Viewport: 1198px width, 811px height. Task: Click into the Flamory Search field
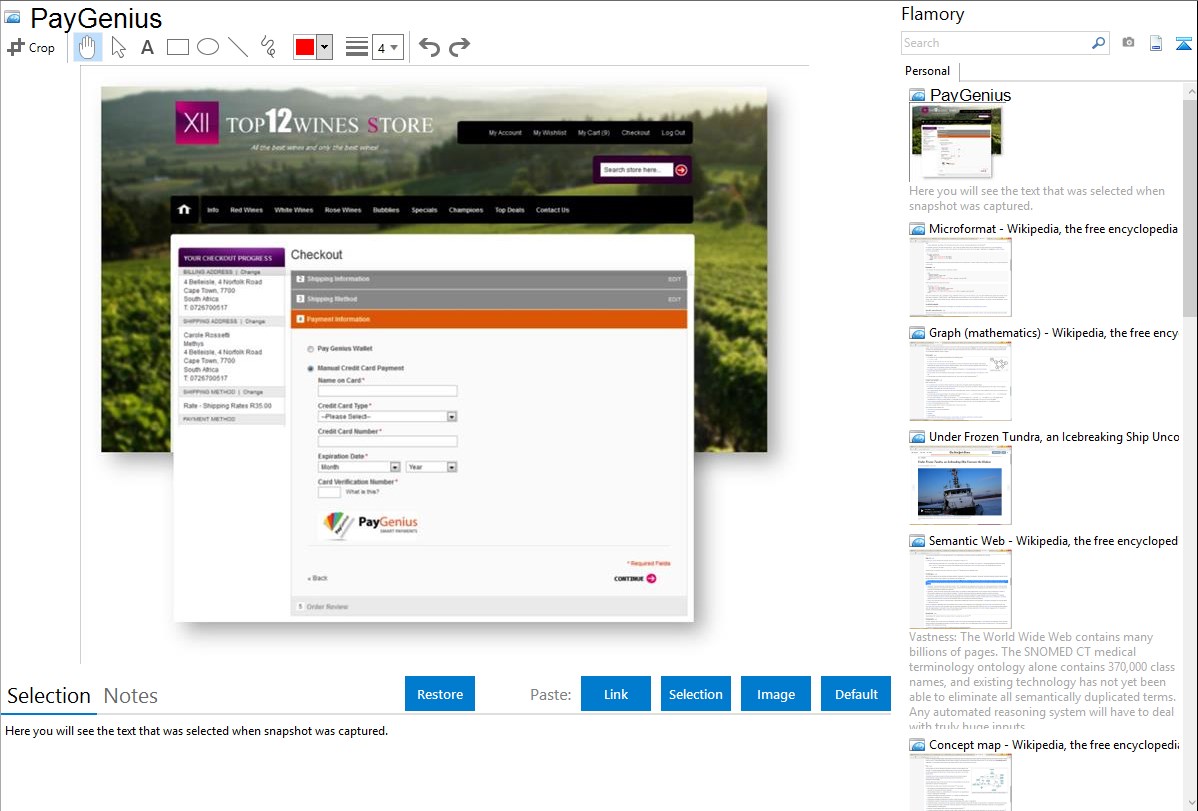tap(996, 43)
